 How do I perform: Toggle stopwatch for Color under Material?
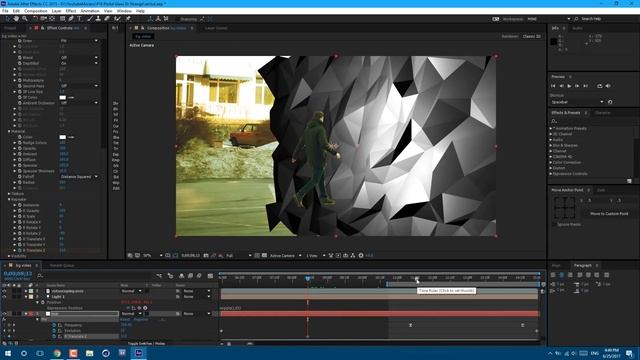click(x=20, y=137)
